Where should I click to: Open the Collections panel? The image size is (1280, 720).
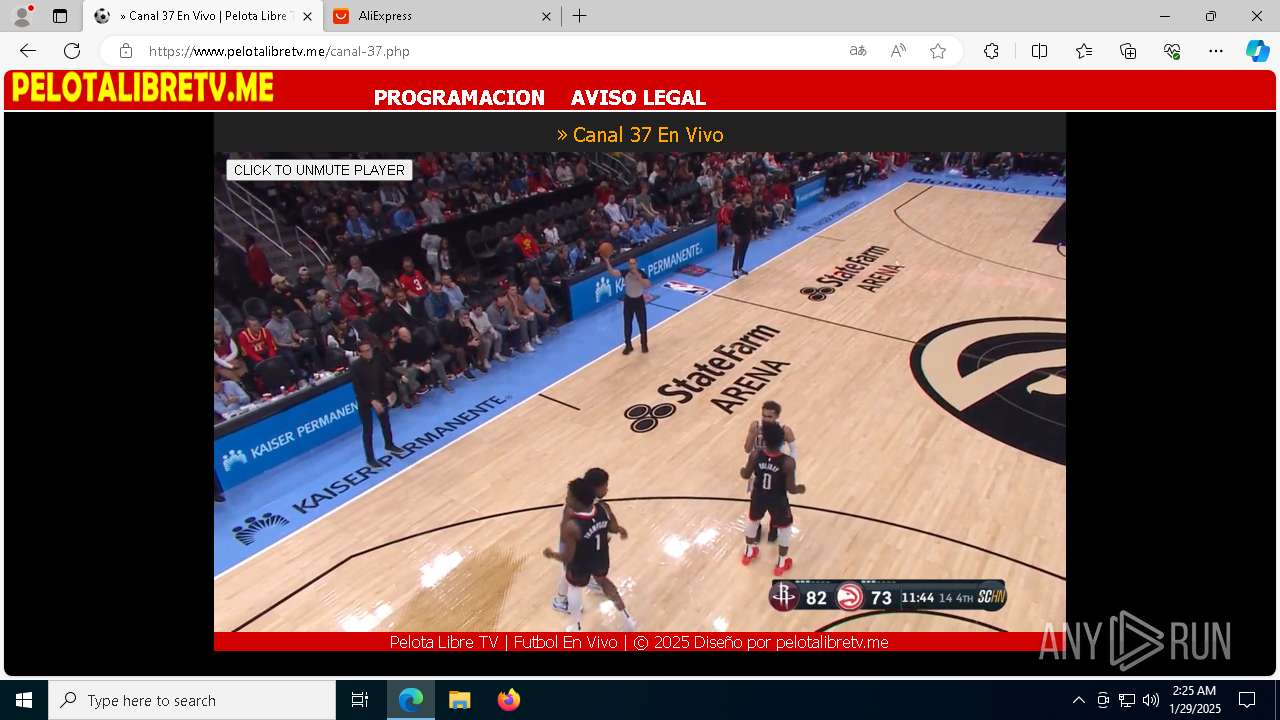[x=1128, y=51]
